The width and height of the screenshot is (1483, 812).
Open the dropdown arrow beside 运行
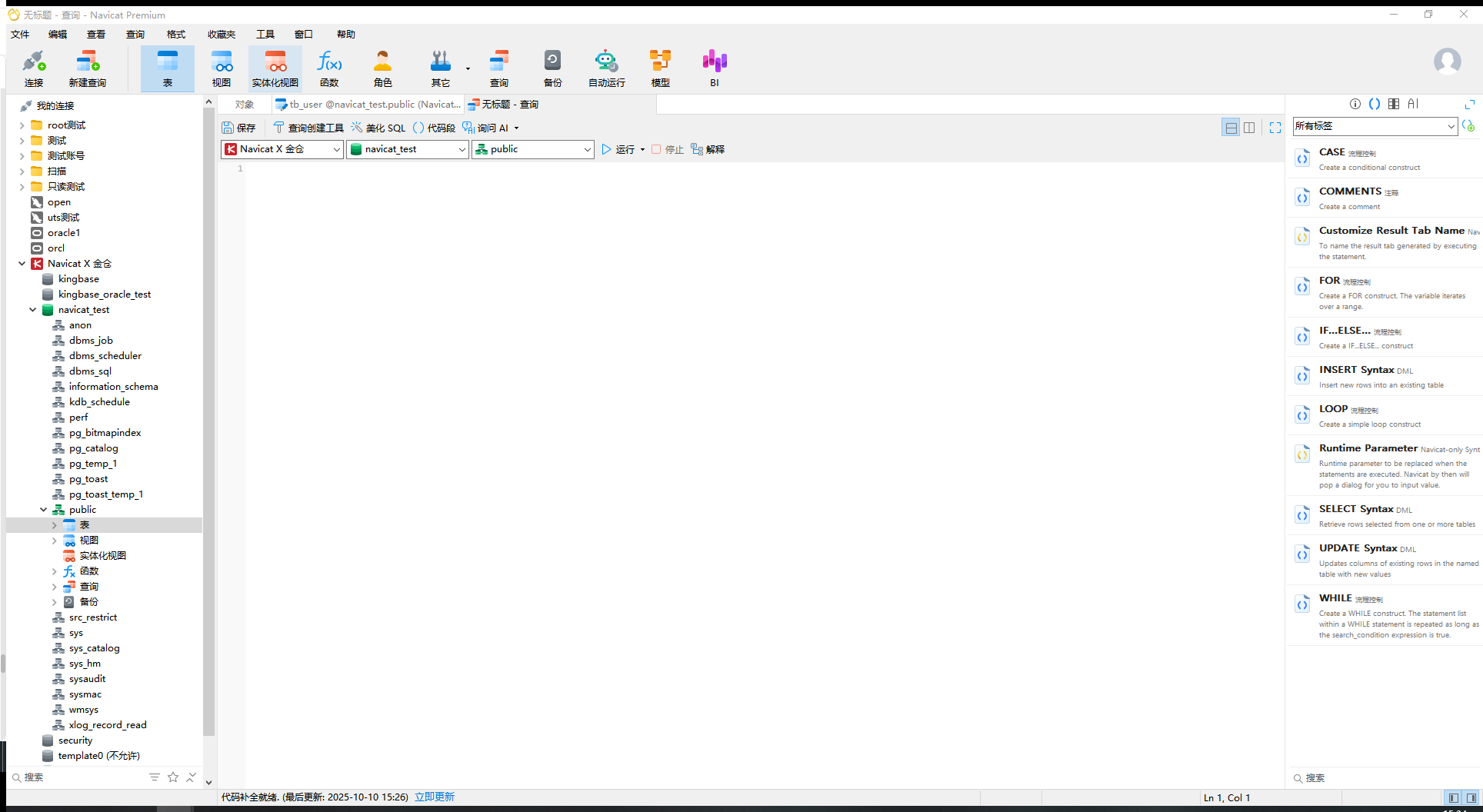coord(643,149)
